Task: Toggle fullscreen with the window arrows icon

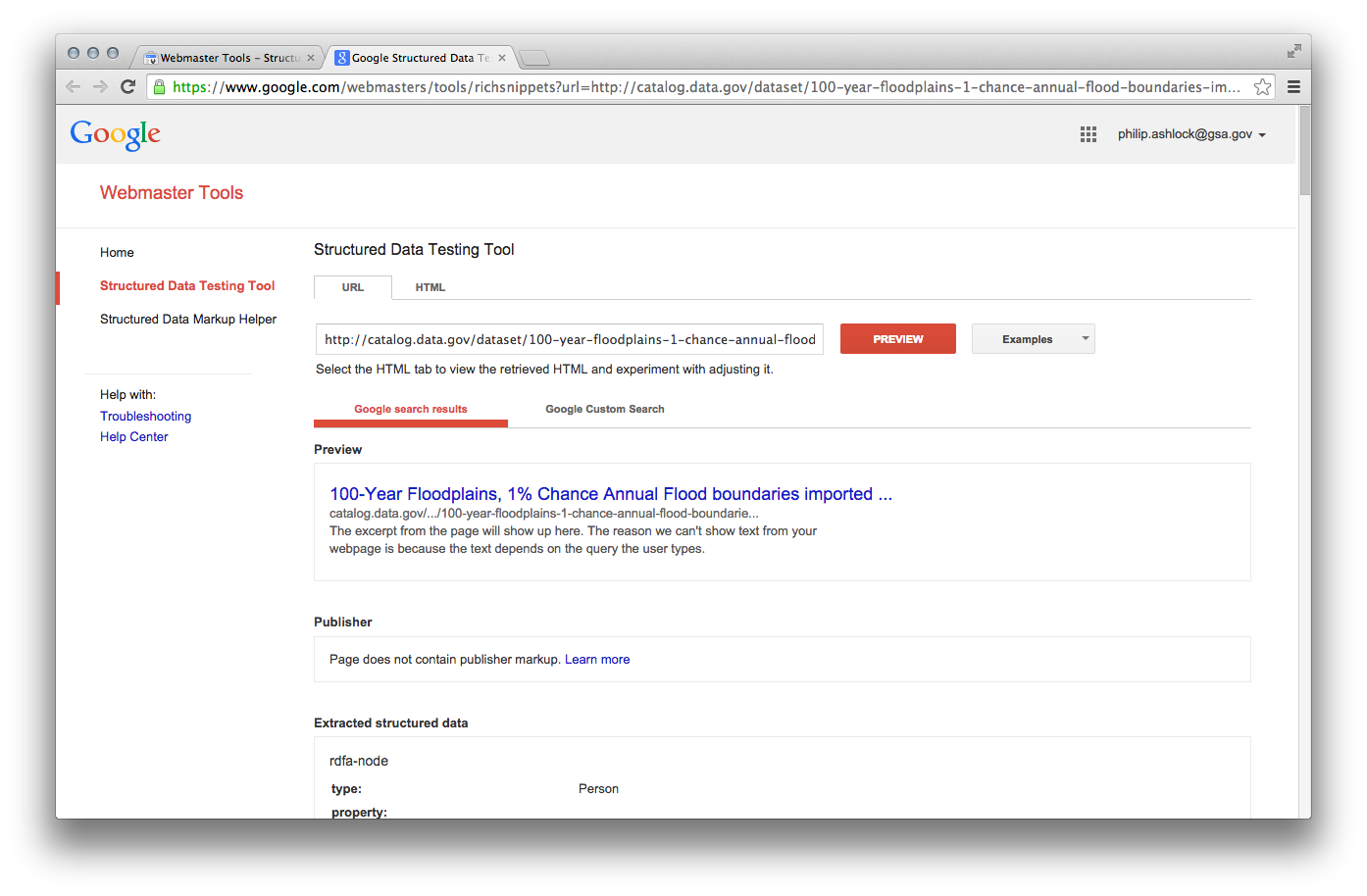Action: pyautogui.click(x=1293, y=51)
